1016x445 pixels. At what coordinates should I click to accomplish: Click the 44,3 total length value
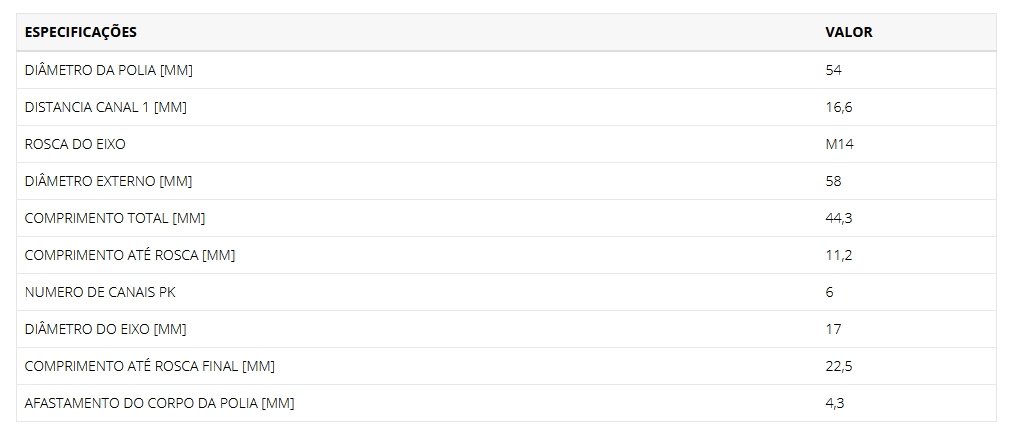838,218
